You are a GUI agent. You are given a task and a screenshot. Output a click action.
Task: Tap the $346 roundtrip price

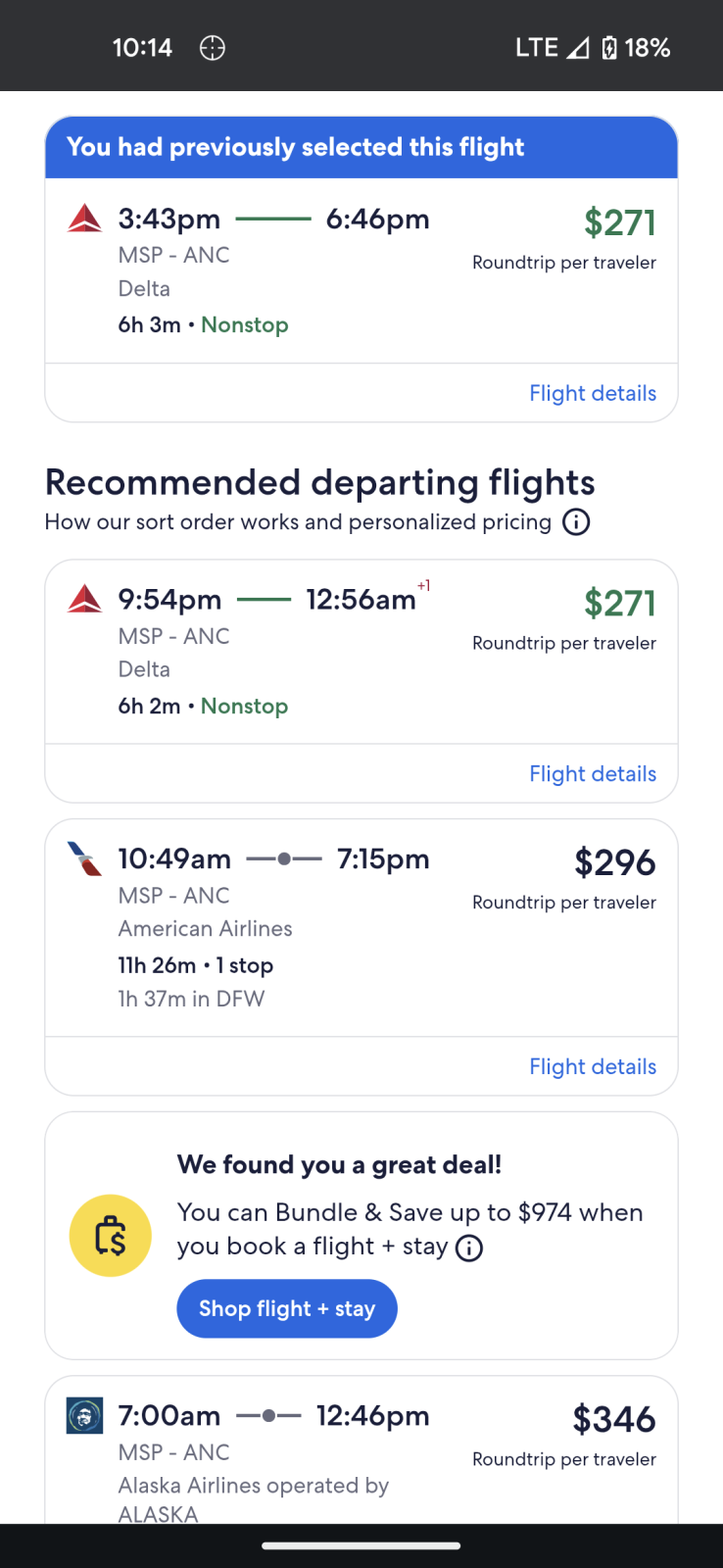614,1420
